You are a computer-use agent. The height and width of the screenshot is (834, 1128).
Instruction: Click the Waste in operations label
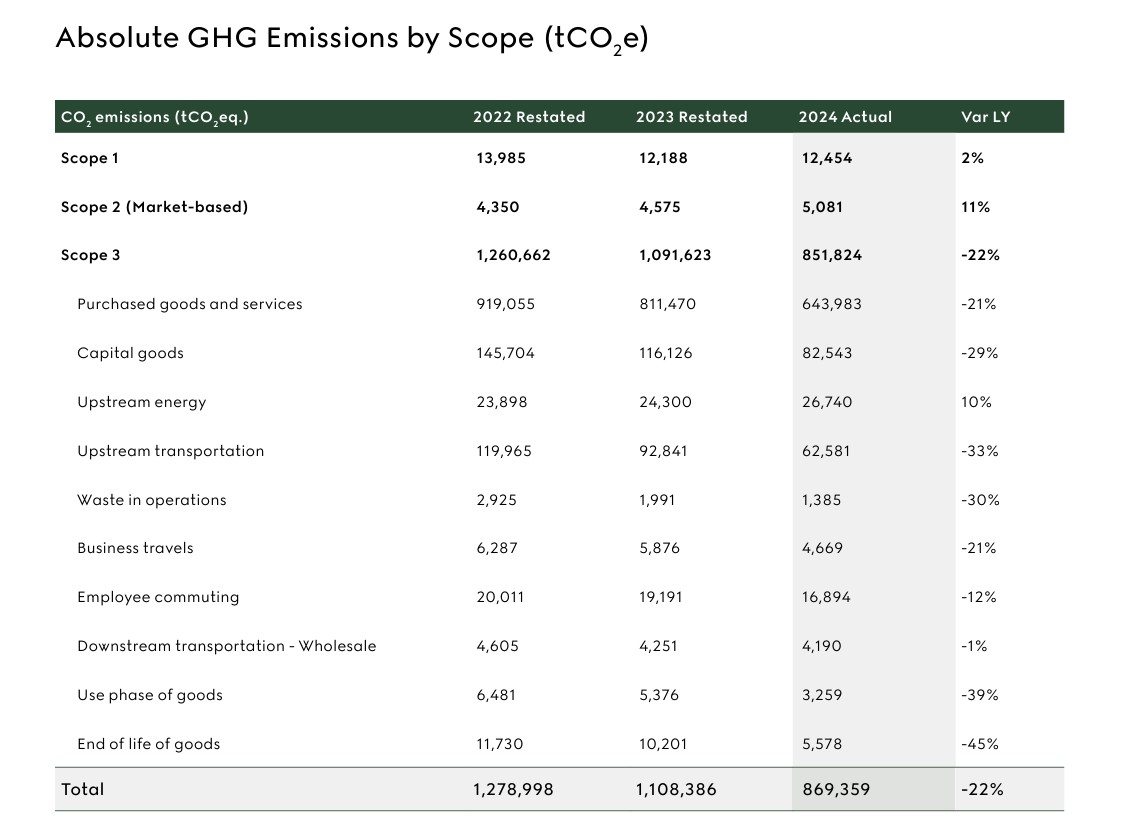(151, 500)
